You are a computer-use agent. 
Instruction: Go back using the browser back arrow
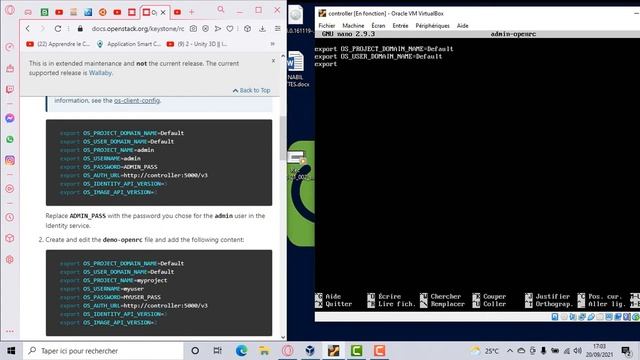pos(28,29)
